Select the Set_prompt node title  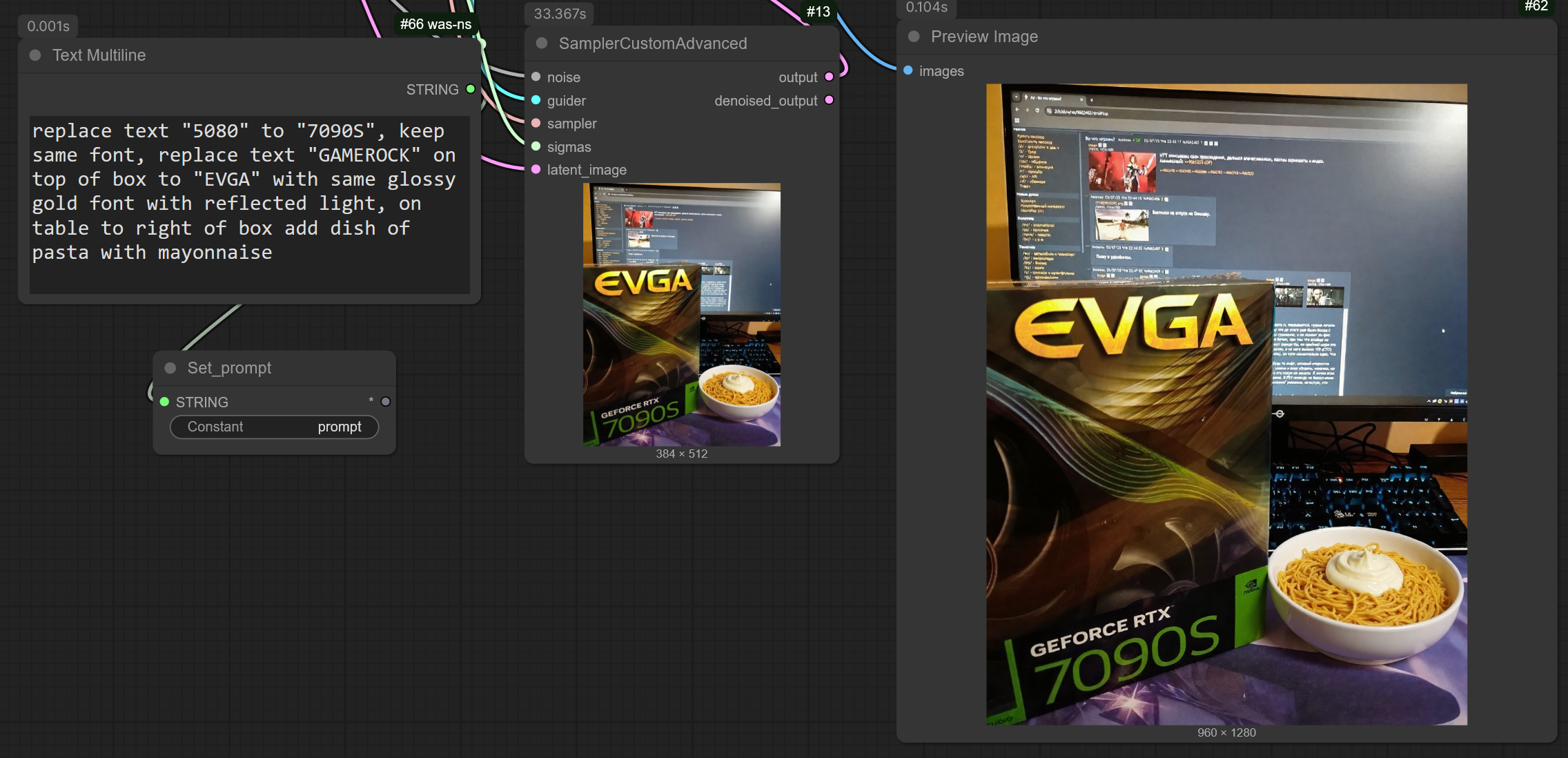click(x=229, y=368)
